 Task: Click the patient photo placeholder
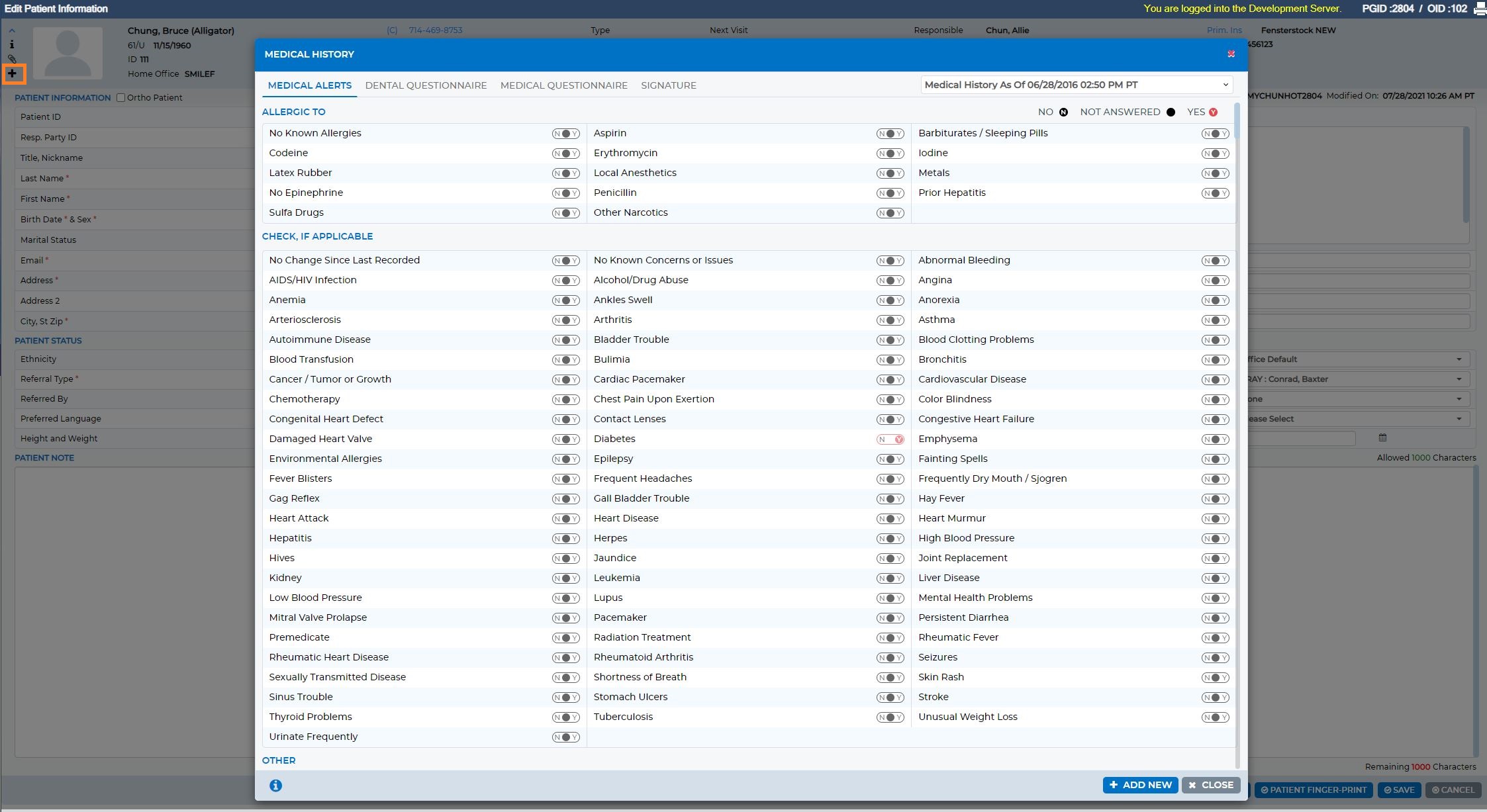pyautogui.click(x=68, y=54)
